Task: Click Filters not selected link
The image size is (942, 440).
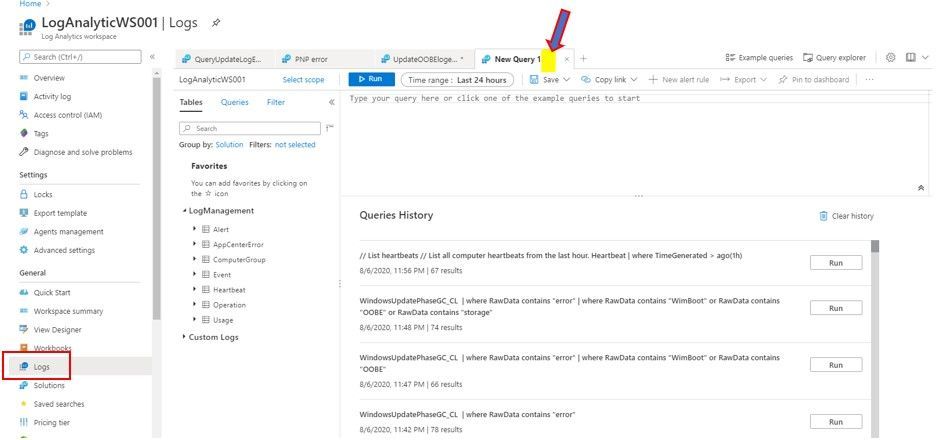Action: tap(294, 145)
